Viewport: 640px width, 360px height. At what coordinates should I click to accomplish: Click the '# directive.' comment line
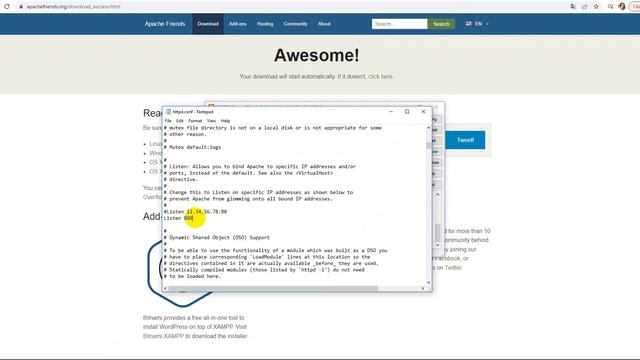click(180, 179)
